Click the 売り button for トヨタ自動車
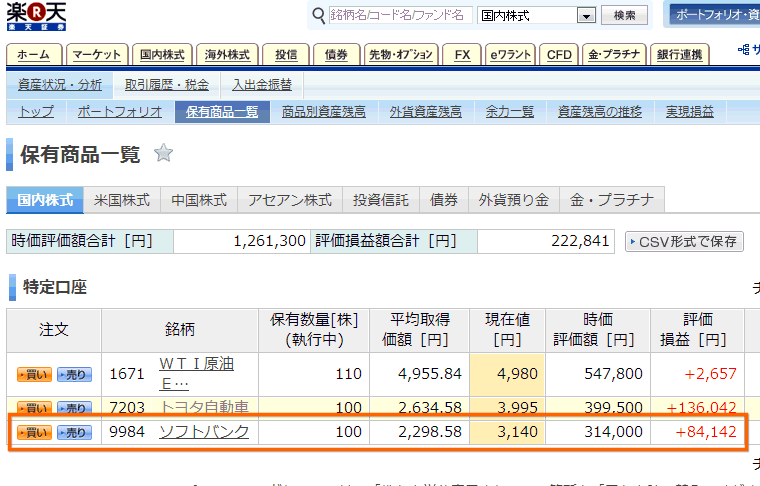The width and height of the screenshot is (760, 486). (74, 407)
